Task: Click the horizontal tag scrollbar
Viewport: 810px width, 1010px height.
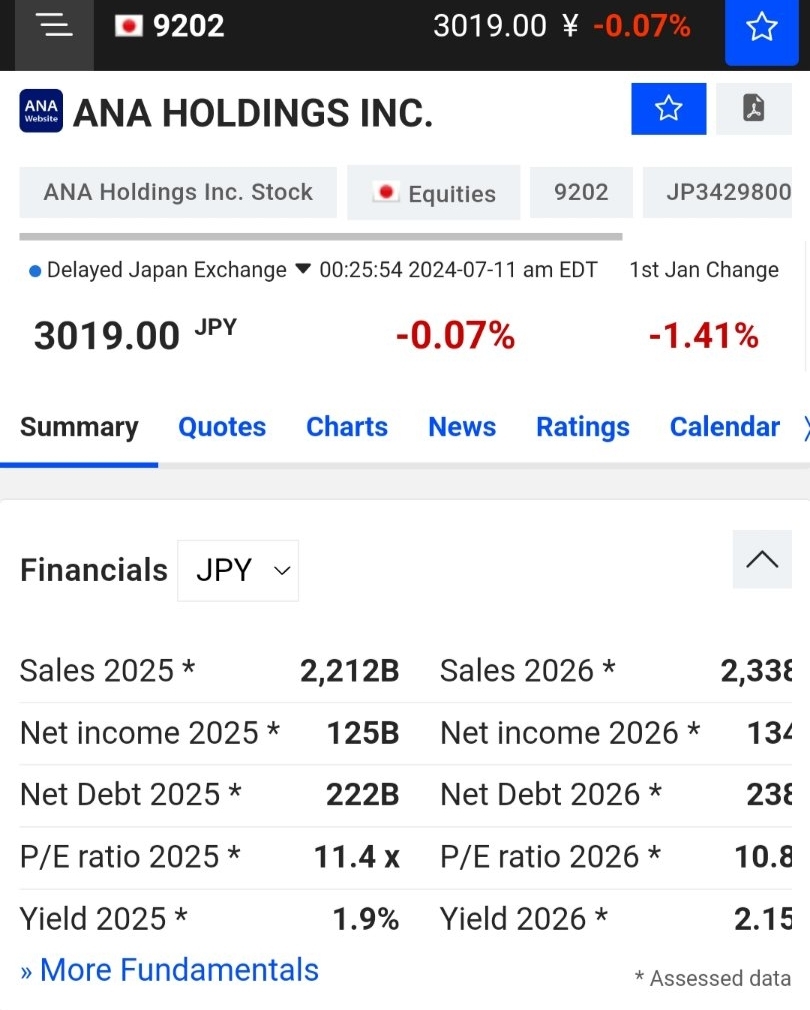Action: pos(321,236)
